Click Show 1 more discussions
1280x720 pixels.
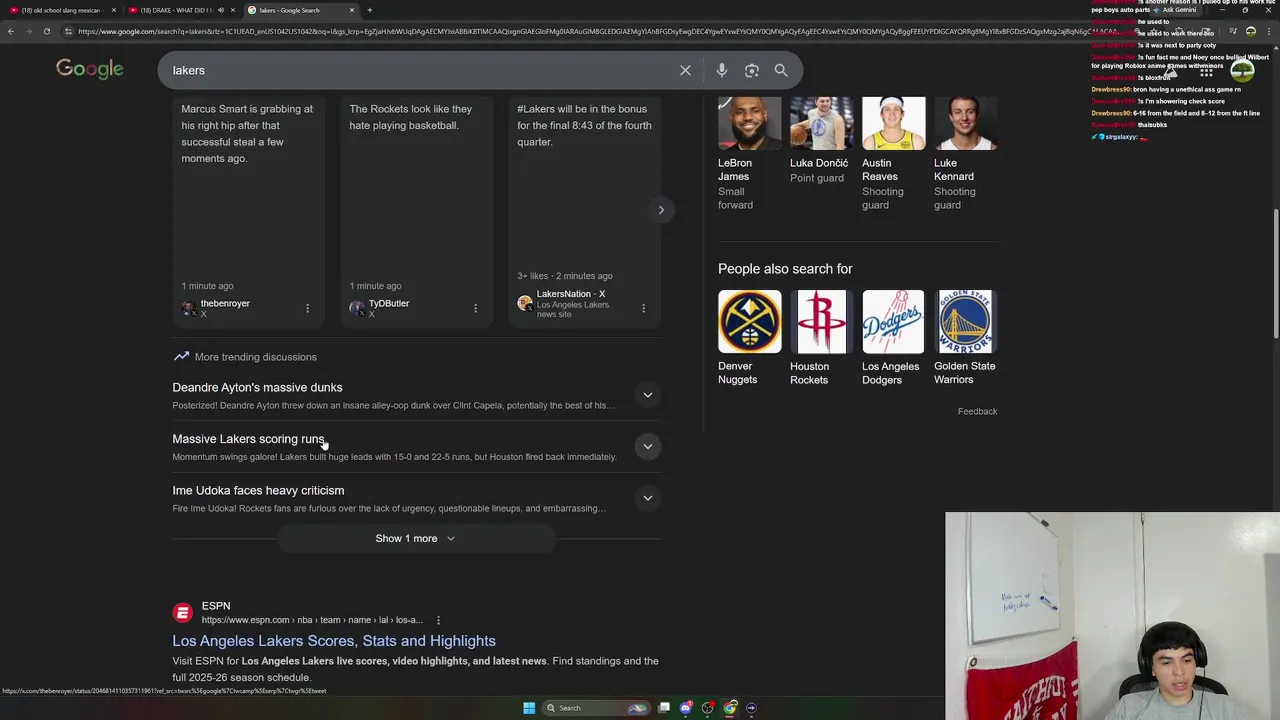click(x=415, y=538)
